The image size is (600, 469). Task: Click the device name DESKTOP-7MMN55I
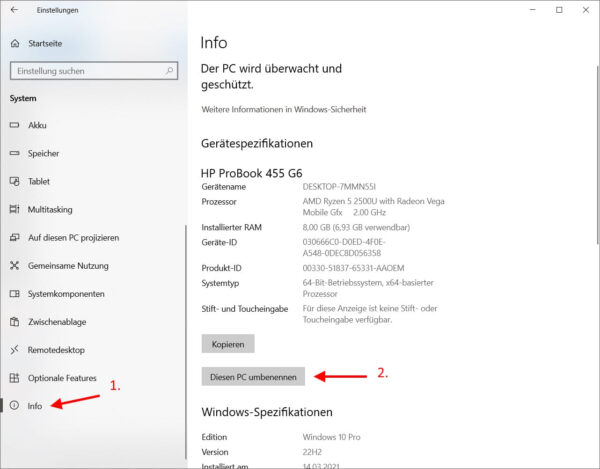click(339, 187)
